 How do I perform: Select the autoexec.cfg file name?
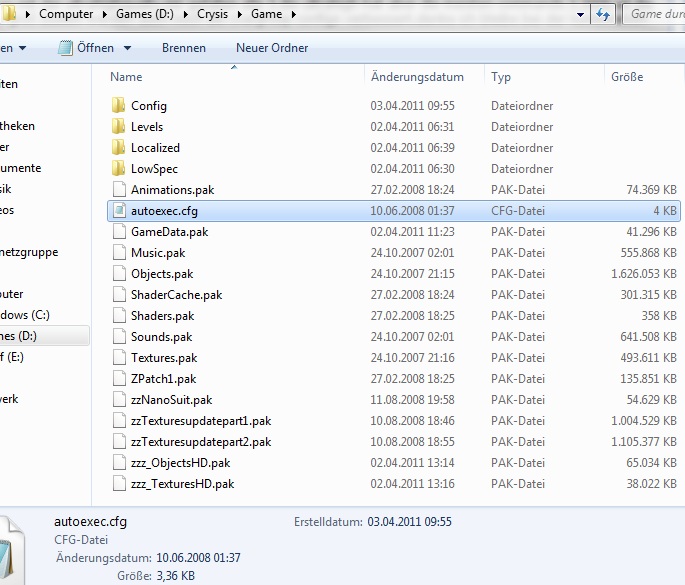click(164, 211)
